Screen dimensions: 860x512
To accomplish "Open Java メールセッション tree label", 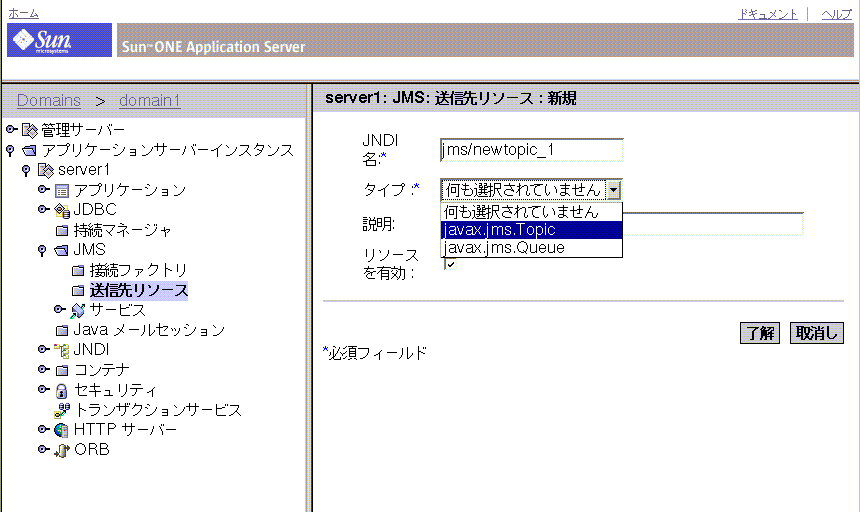I will [x=149, y=330].
